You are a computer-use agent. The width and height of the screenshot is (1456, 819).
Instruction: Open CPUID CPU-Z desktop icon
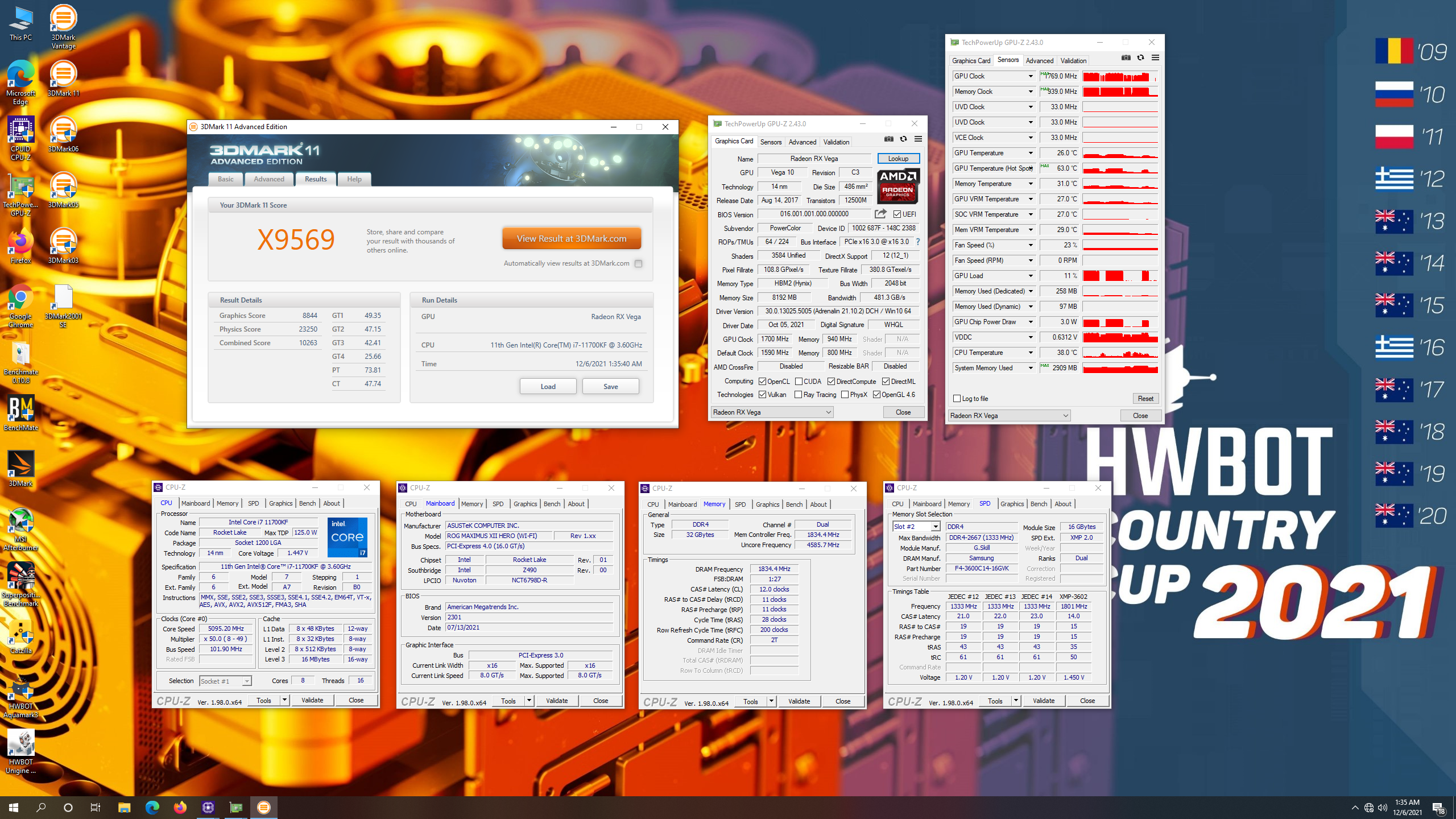(x=20, y=138)
